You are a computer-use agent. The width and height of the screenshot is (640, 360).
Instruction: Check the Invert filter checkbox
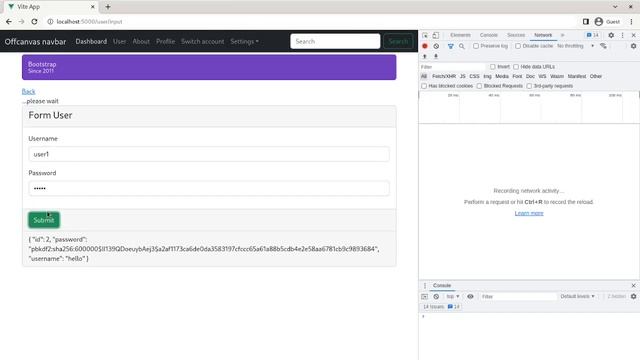coord(493,67)
